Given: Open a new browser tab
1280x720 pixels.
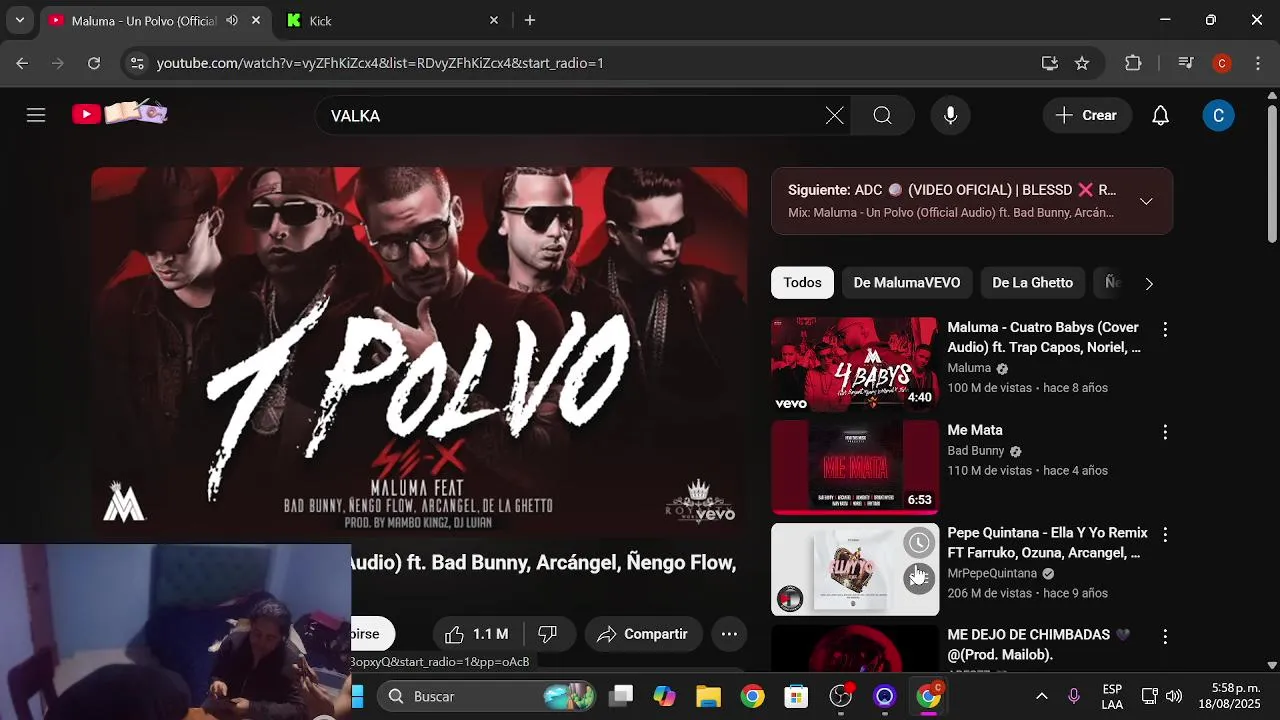Looking at the screenshot, I should coord(530,20).
